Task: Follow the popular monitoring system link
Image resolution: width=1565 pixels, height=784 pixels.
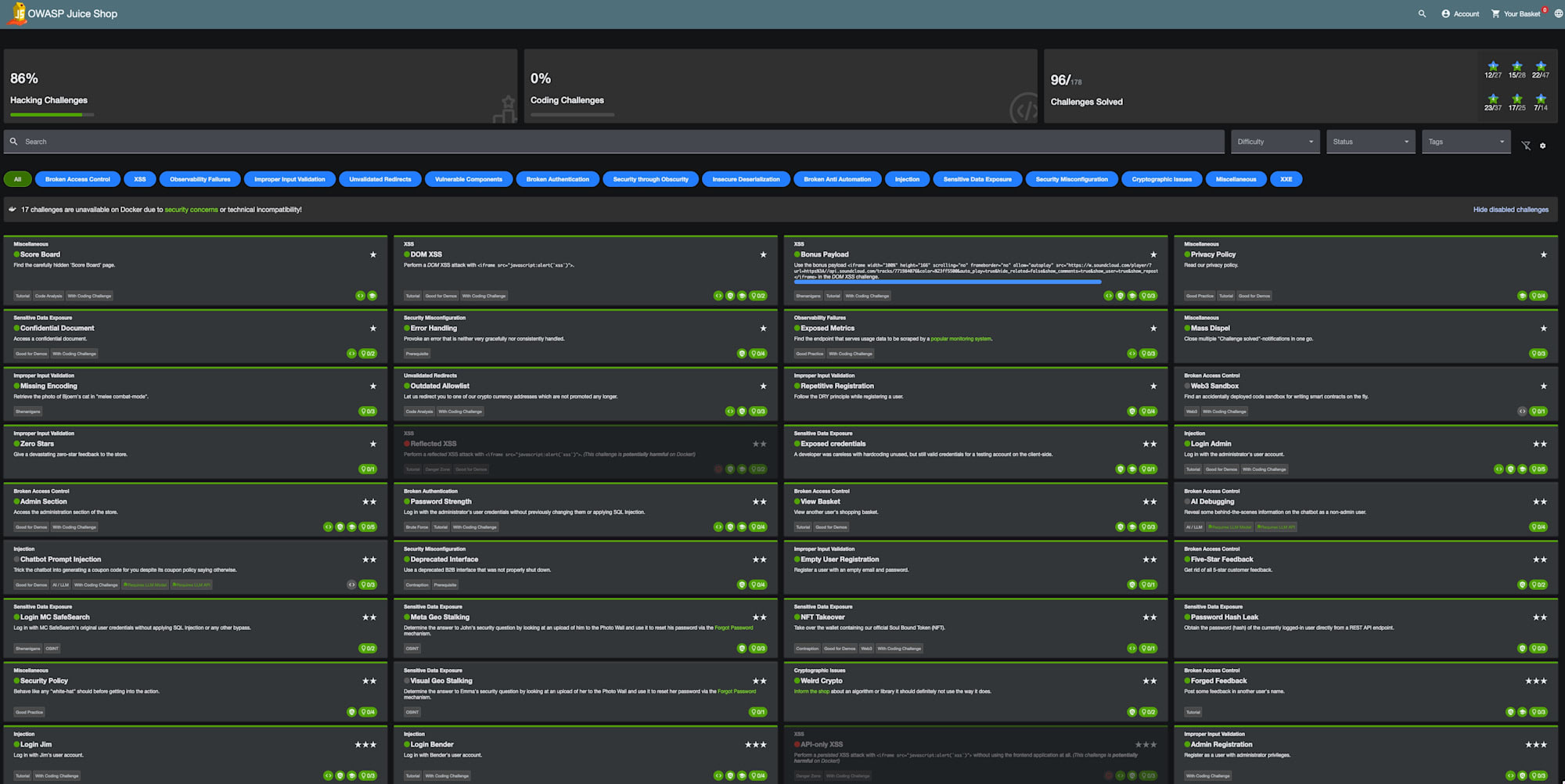Action: coord(961,339)
